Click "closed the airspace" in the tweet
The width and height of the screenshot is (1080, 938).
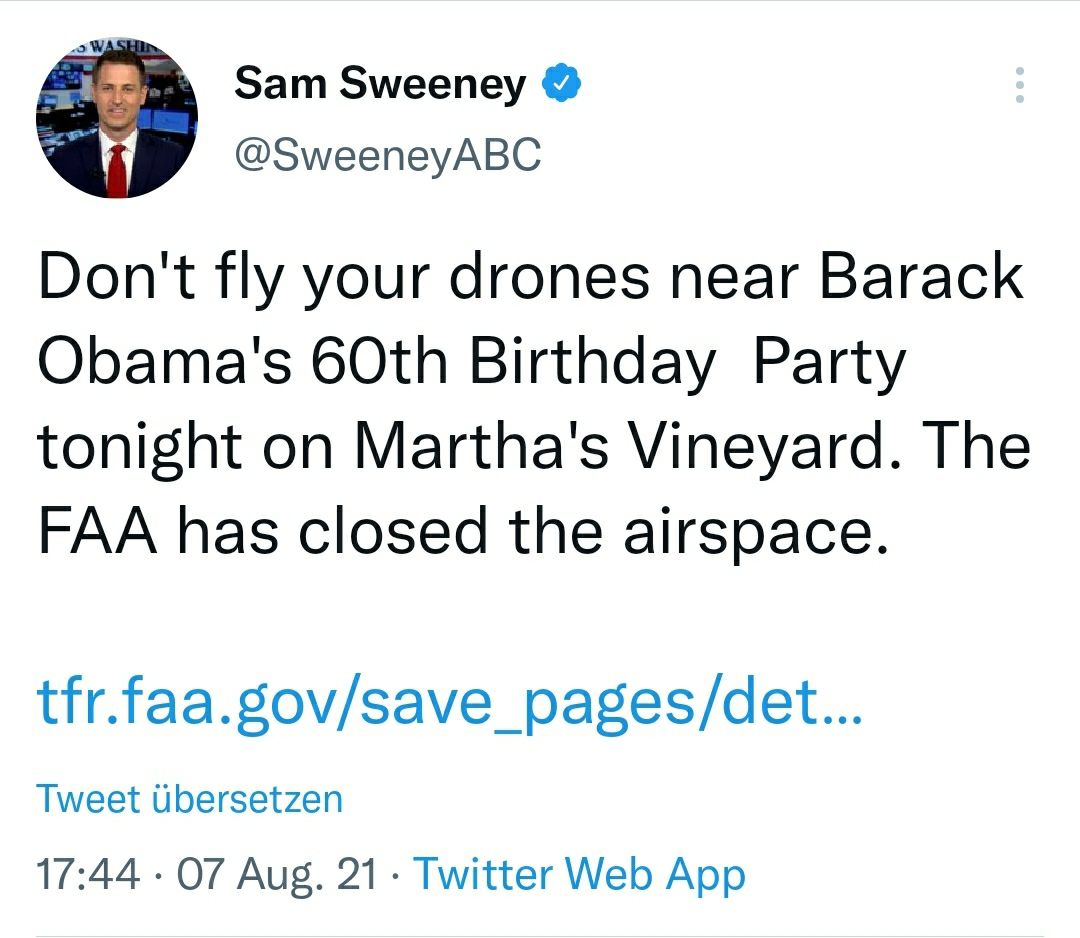591,532
